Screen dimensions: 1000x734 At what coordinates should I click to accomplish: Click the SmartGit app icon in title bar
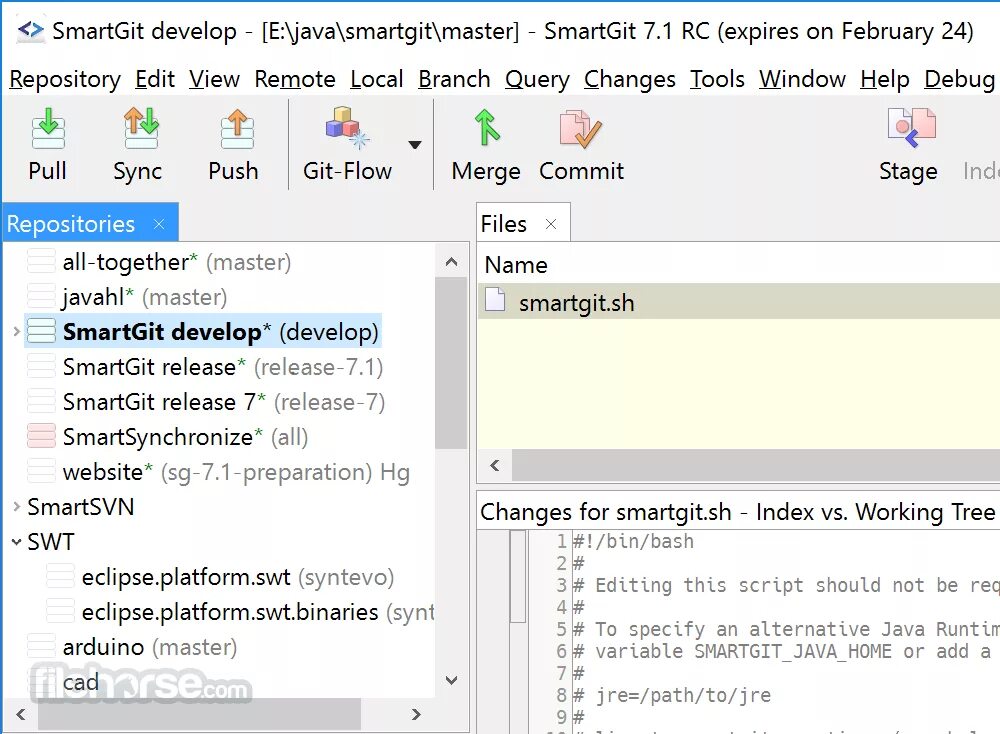pyautogui.click(x=30, y=30)
